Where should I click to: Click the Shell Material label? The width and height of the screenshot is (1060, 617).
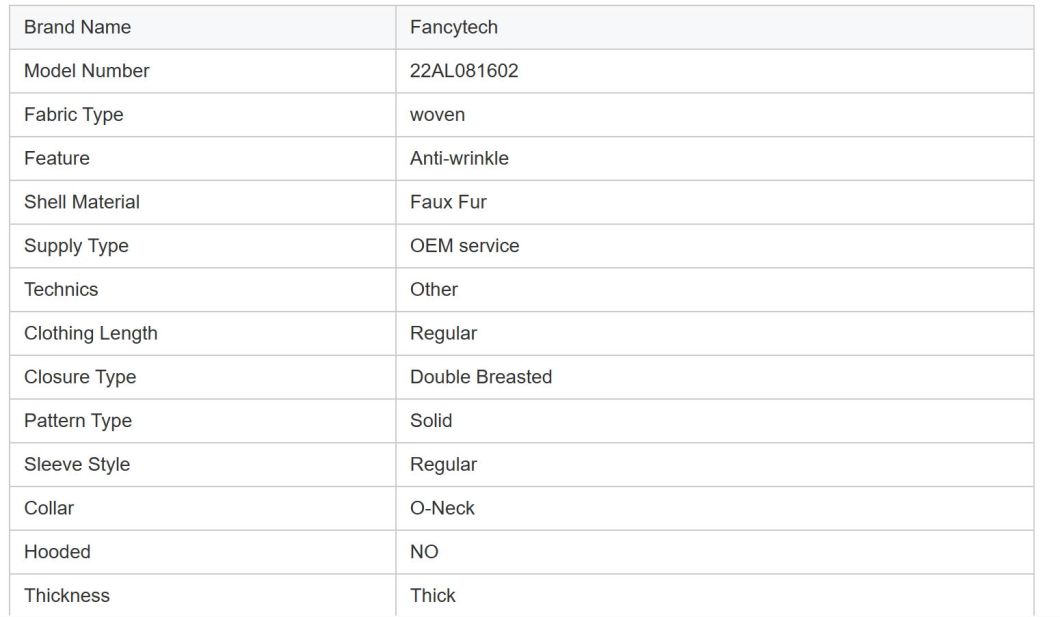82,202
